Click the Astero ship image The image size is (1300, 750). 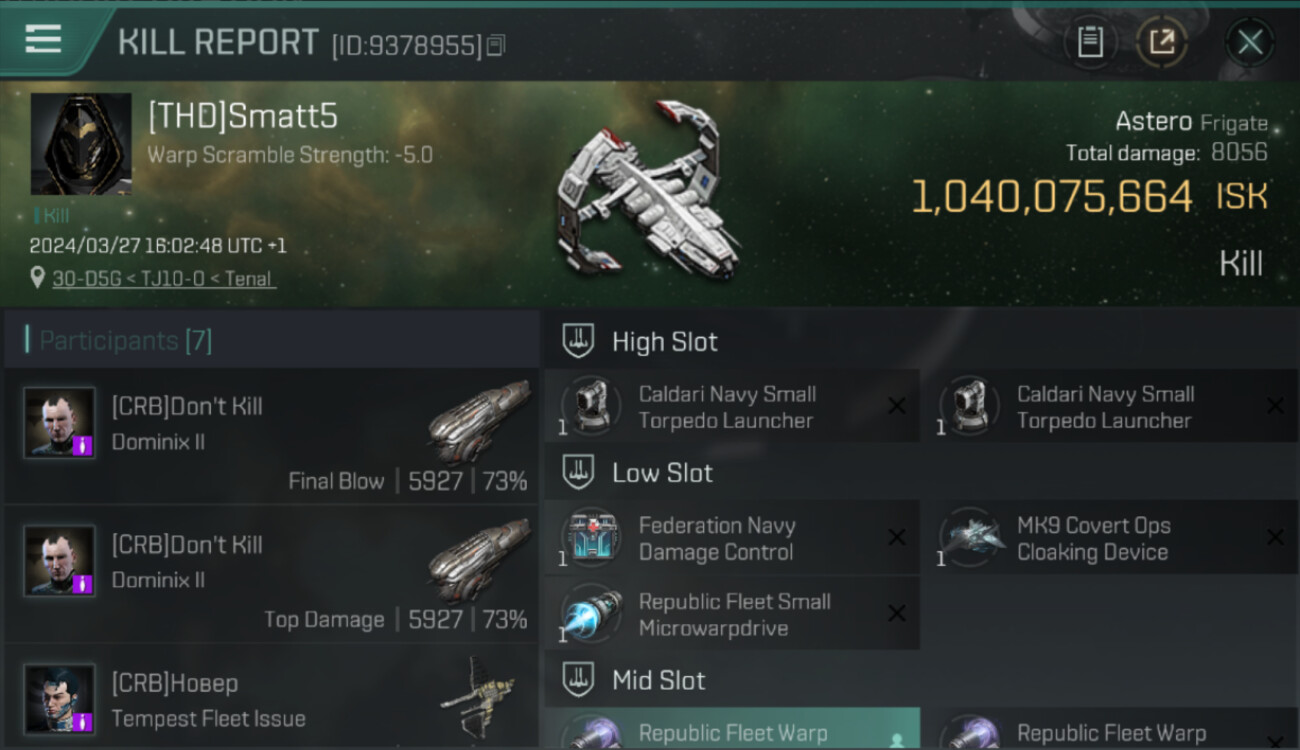(x=648, y=190)
